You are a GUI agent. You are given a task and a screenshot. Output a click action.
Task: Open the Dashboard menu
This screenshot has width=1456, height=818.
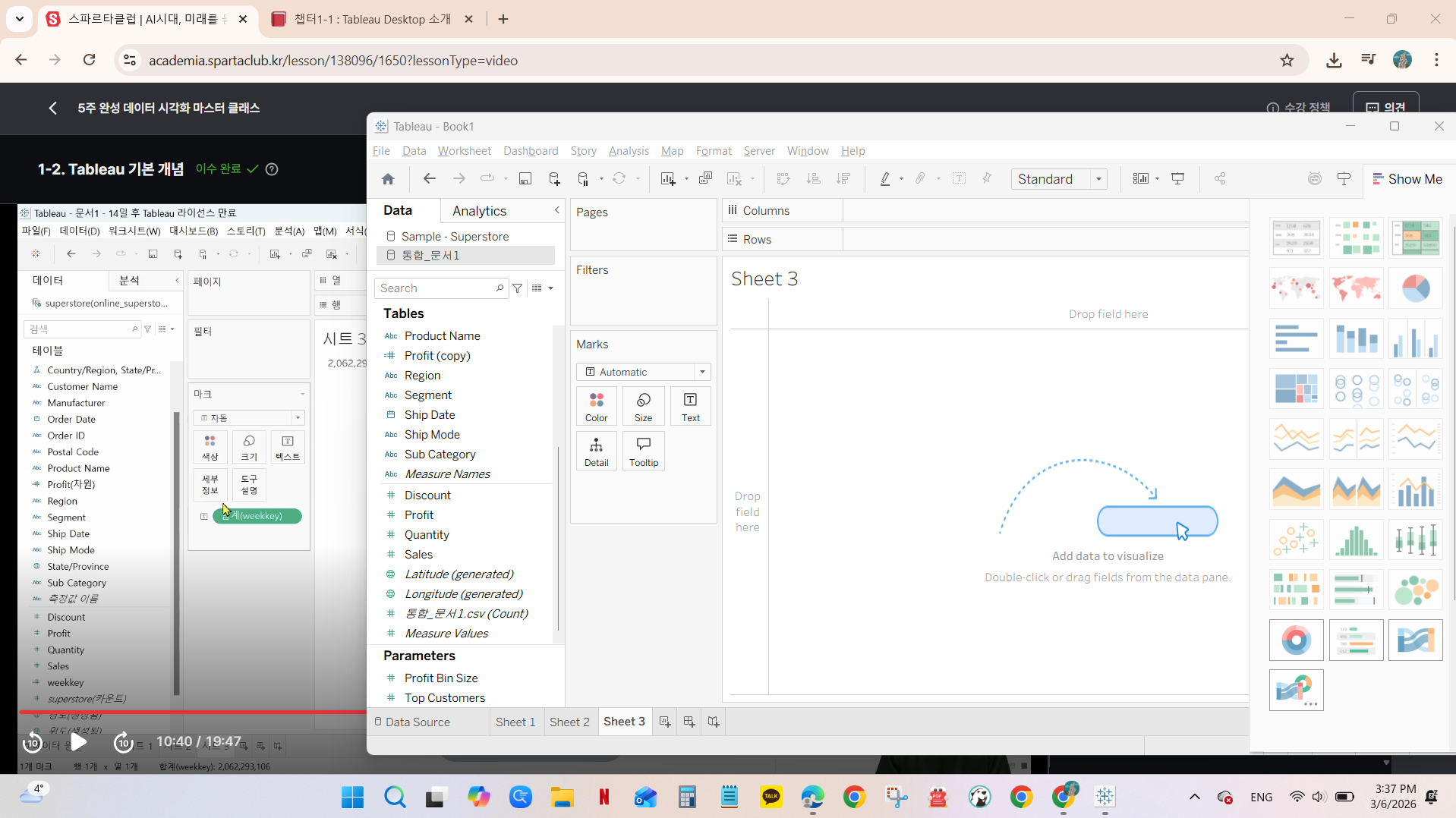pyautogui.click(x=531, y=151)
